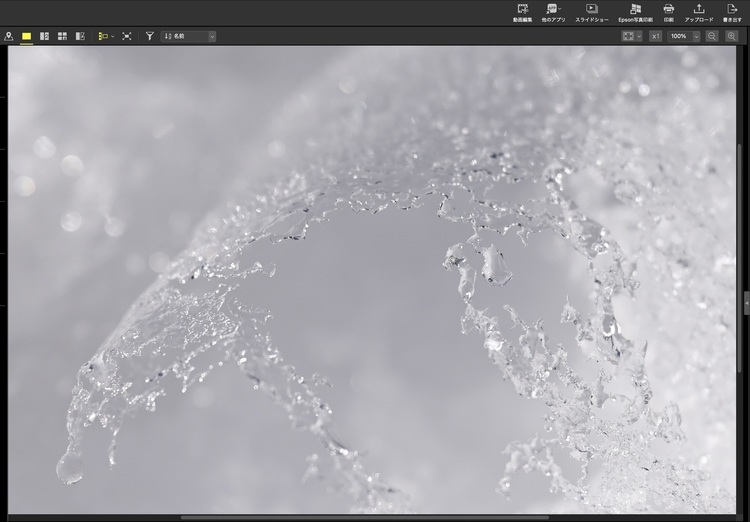Start the slideshow (スライドショー)

pyautogui.click(x=592, y=11)
